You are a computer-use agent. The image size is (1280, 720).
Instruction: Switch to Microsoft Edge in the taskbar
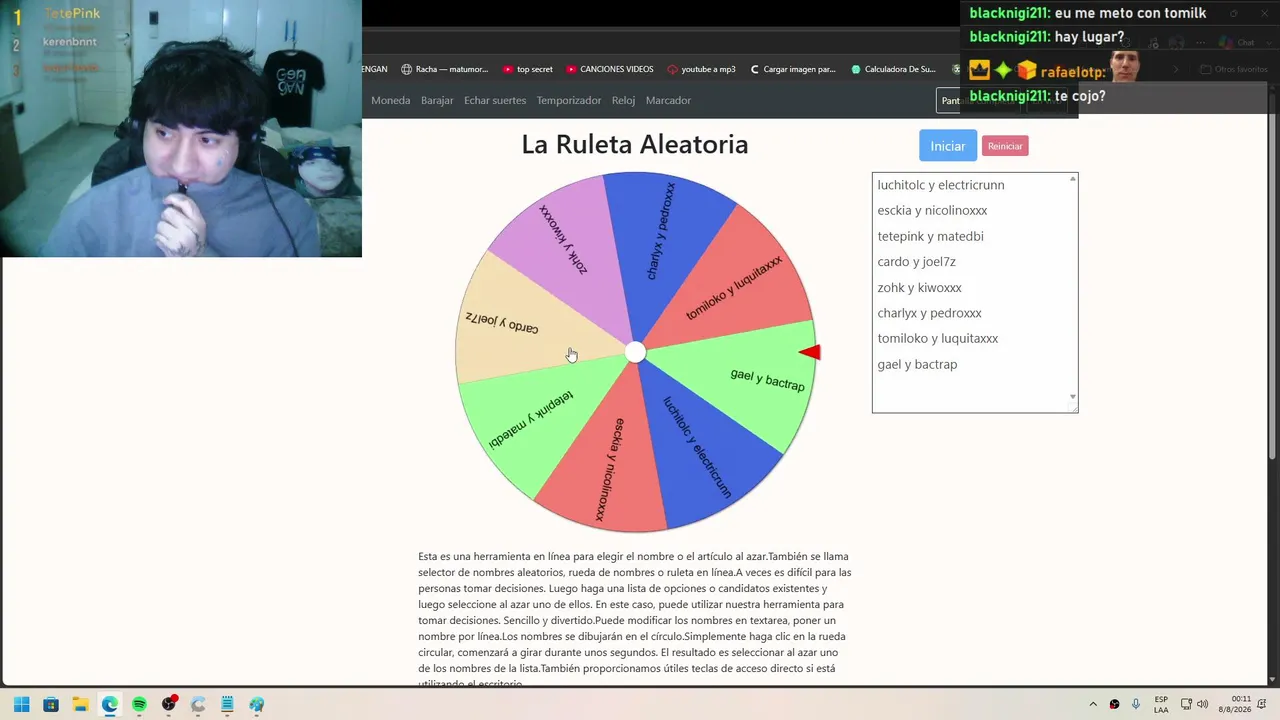[x=109, y=705]
